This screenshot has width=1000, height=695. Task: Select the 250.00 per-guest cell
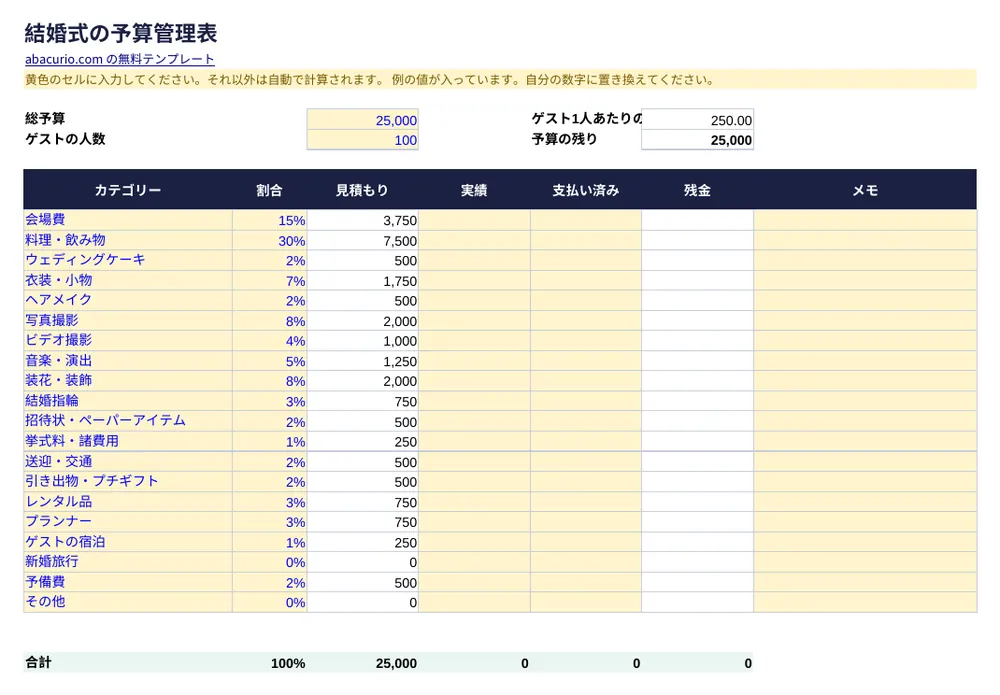[x=697, y=120]
